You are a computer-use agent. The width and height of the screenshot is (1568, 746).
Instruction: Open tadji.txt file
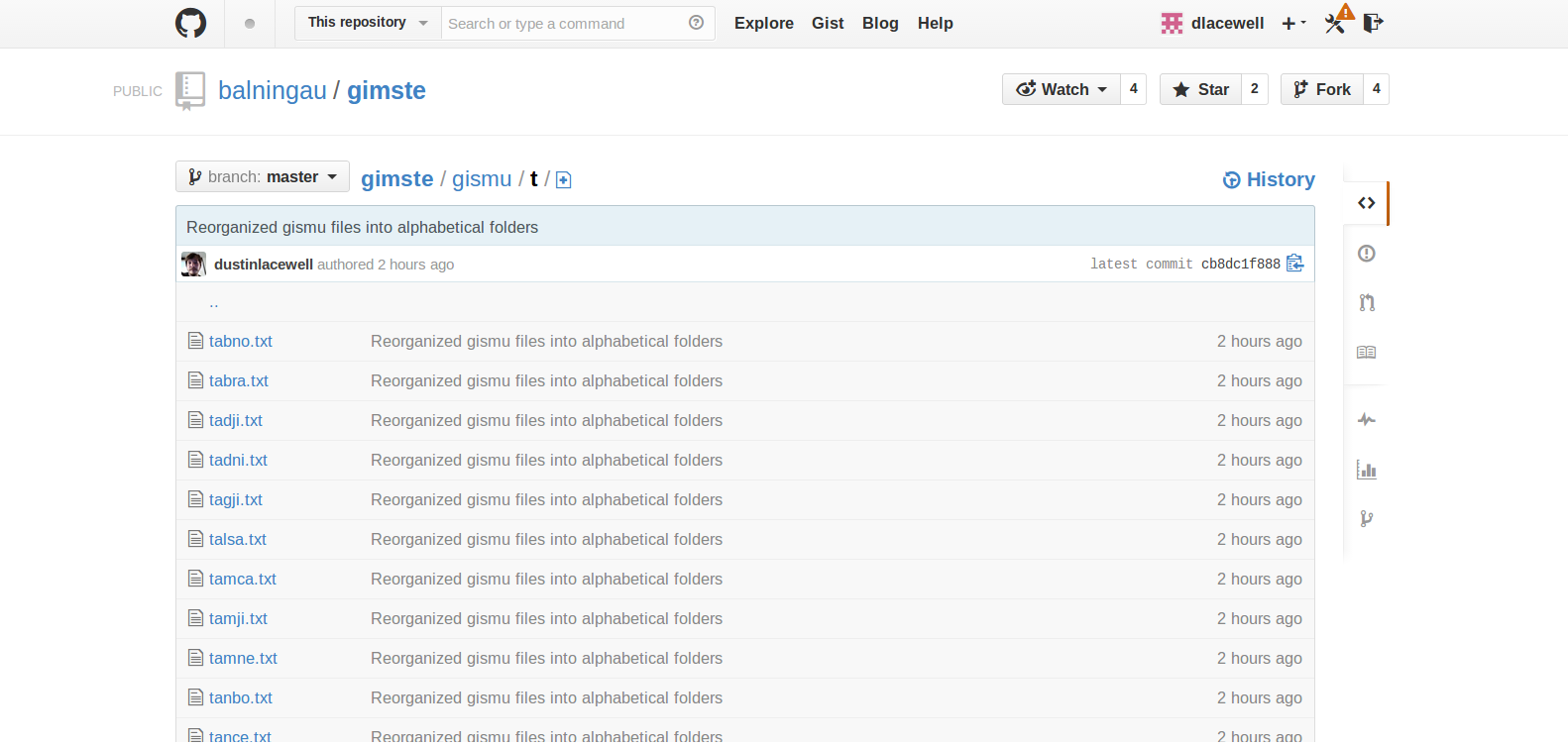pos(236,420)
